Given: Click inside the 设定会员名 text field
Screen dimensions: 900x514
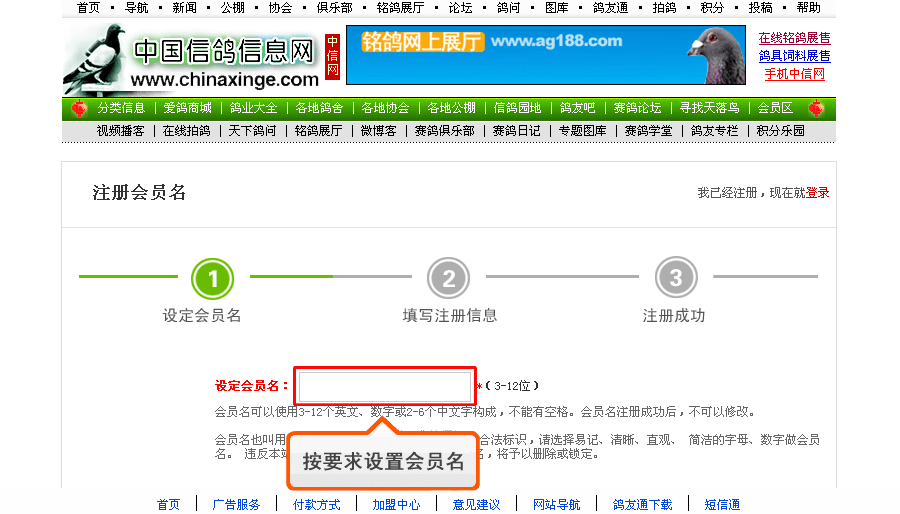Looking at the screenshot, I should [385, 386].
